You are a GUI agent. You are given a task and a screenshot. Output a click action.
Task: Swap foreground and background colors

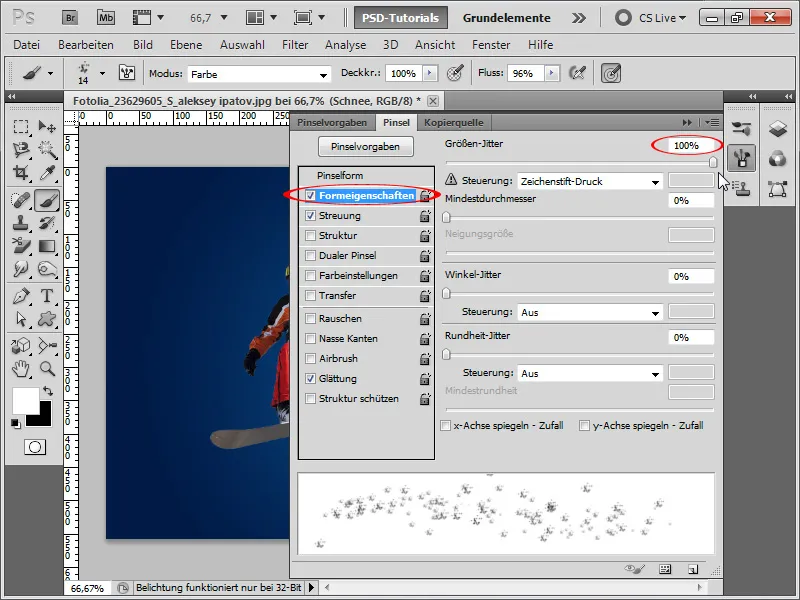48,391
